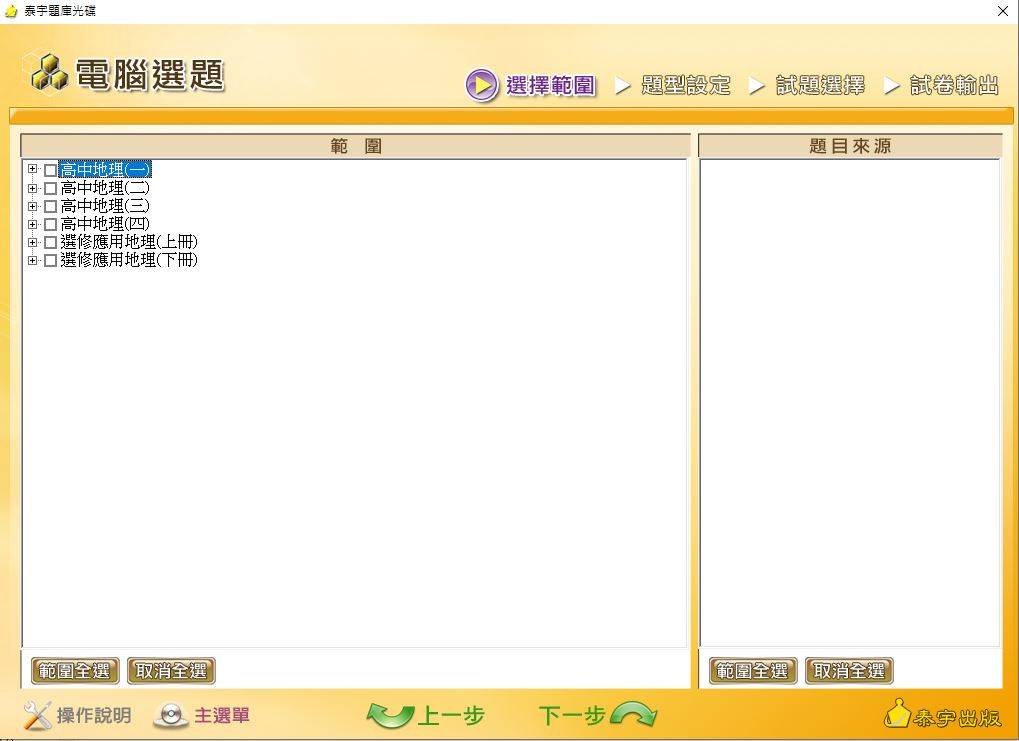Proceed with 下一步
Screen dimensions: 1019x741
(x=573, y=716)
